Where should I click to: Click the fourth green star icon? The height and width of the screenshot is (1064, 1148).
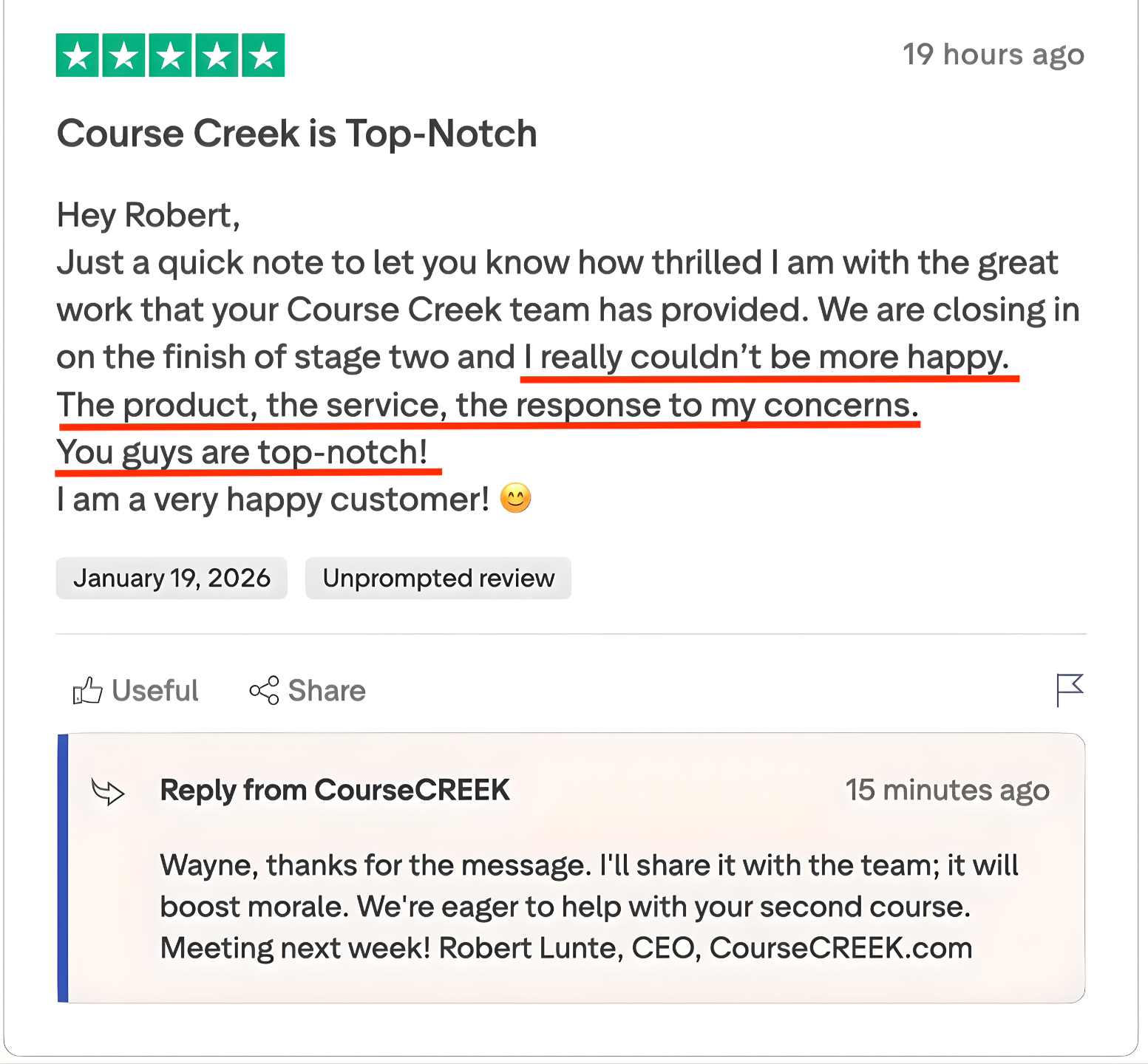(217, 55)
